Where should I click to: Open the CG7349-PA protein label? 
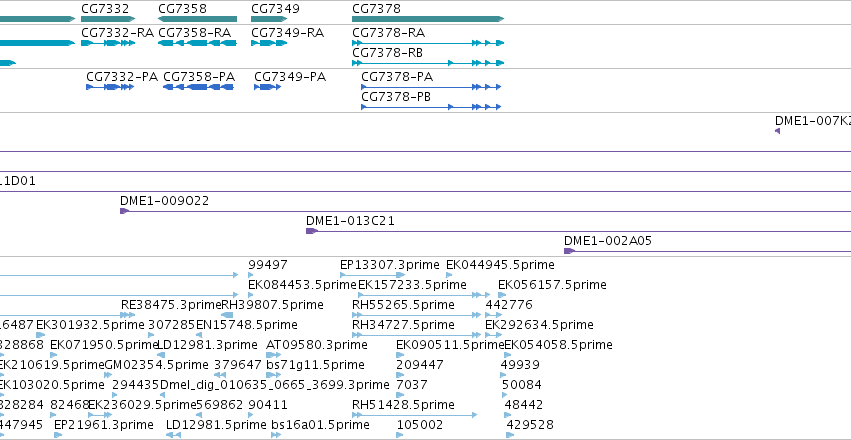coord(290,77)
